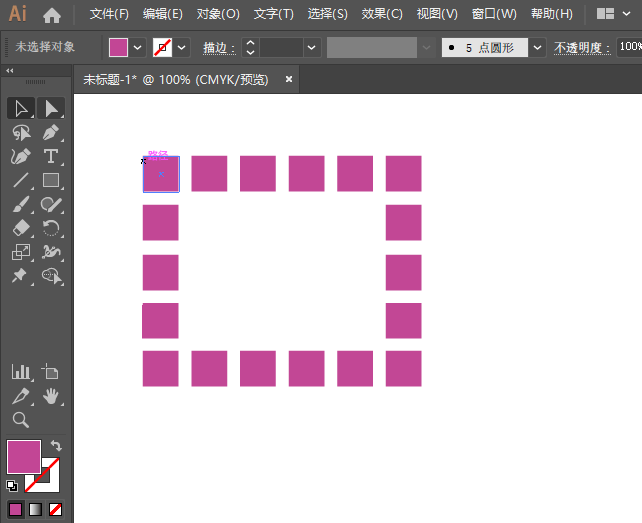Open the 5 点圆形 brush dropdown

tap(538, 47)
